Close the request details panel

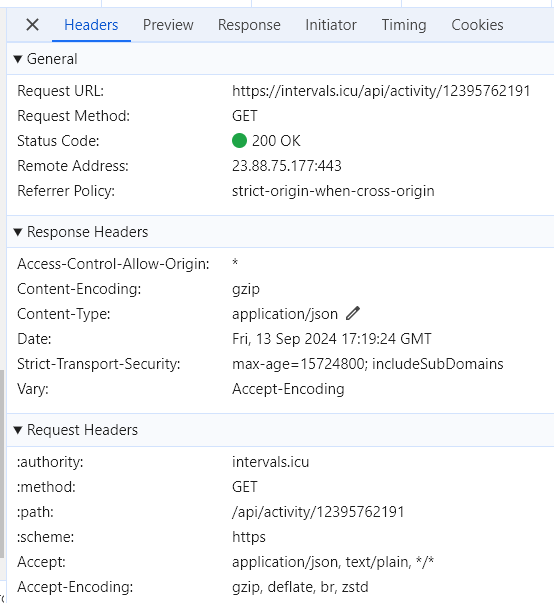tap(32, 25)
